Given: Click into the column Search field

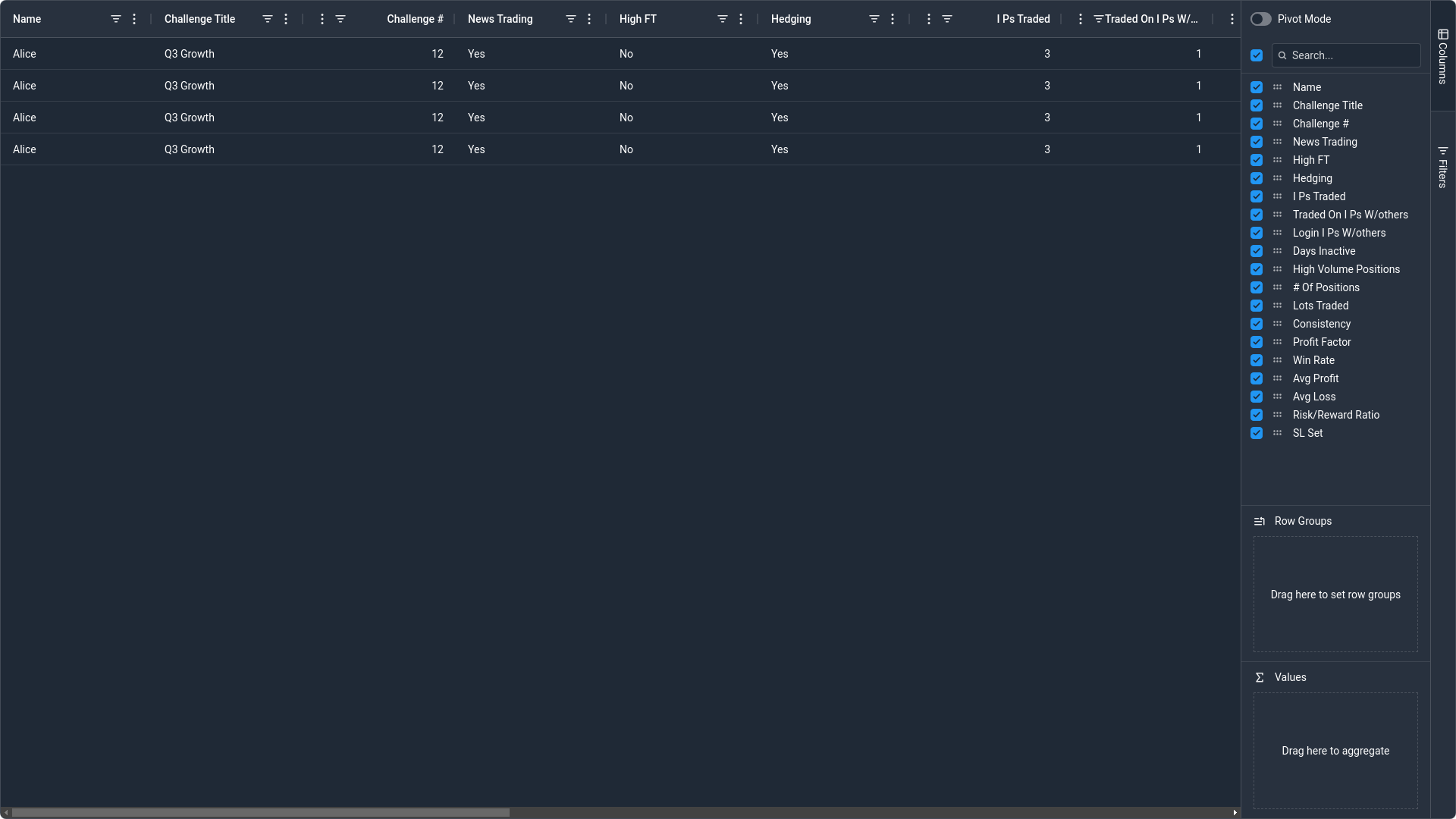Looking at the screenshot, I should click(x=1346, y=55).
